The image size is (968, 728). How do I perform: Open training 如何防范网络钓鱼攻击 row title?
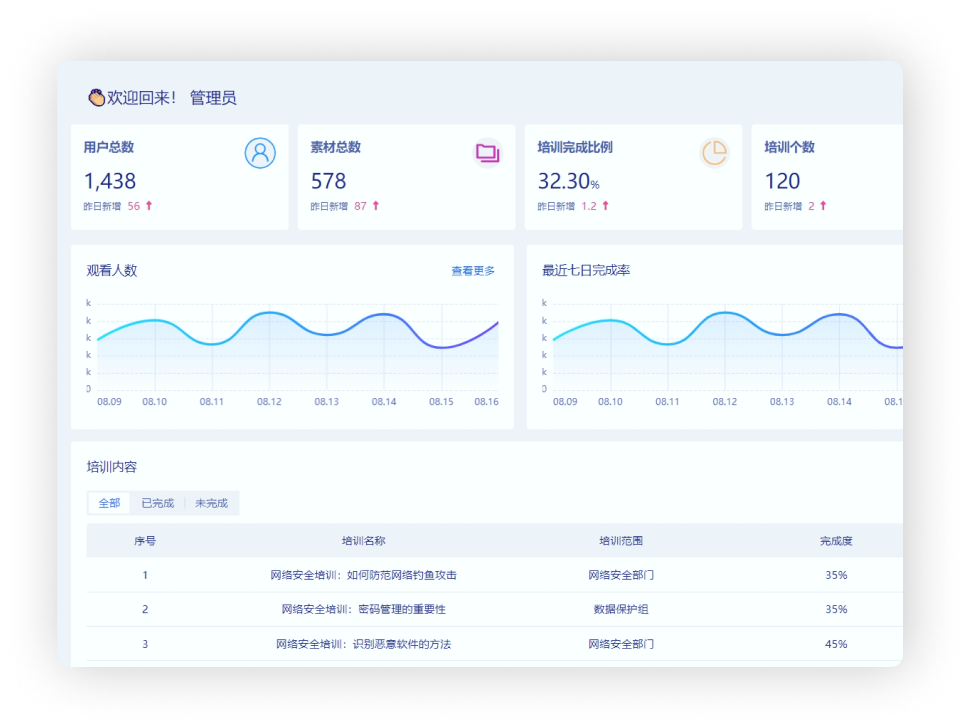point(363,575)
